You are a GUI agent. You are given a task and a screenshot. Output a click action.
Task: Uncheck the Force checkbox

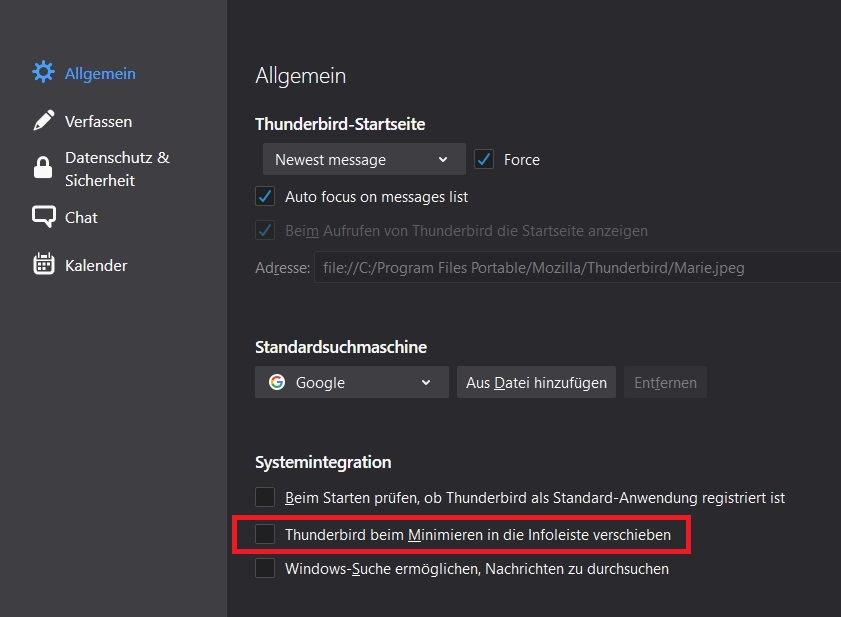(x=484, y=159)
